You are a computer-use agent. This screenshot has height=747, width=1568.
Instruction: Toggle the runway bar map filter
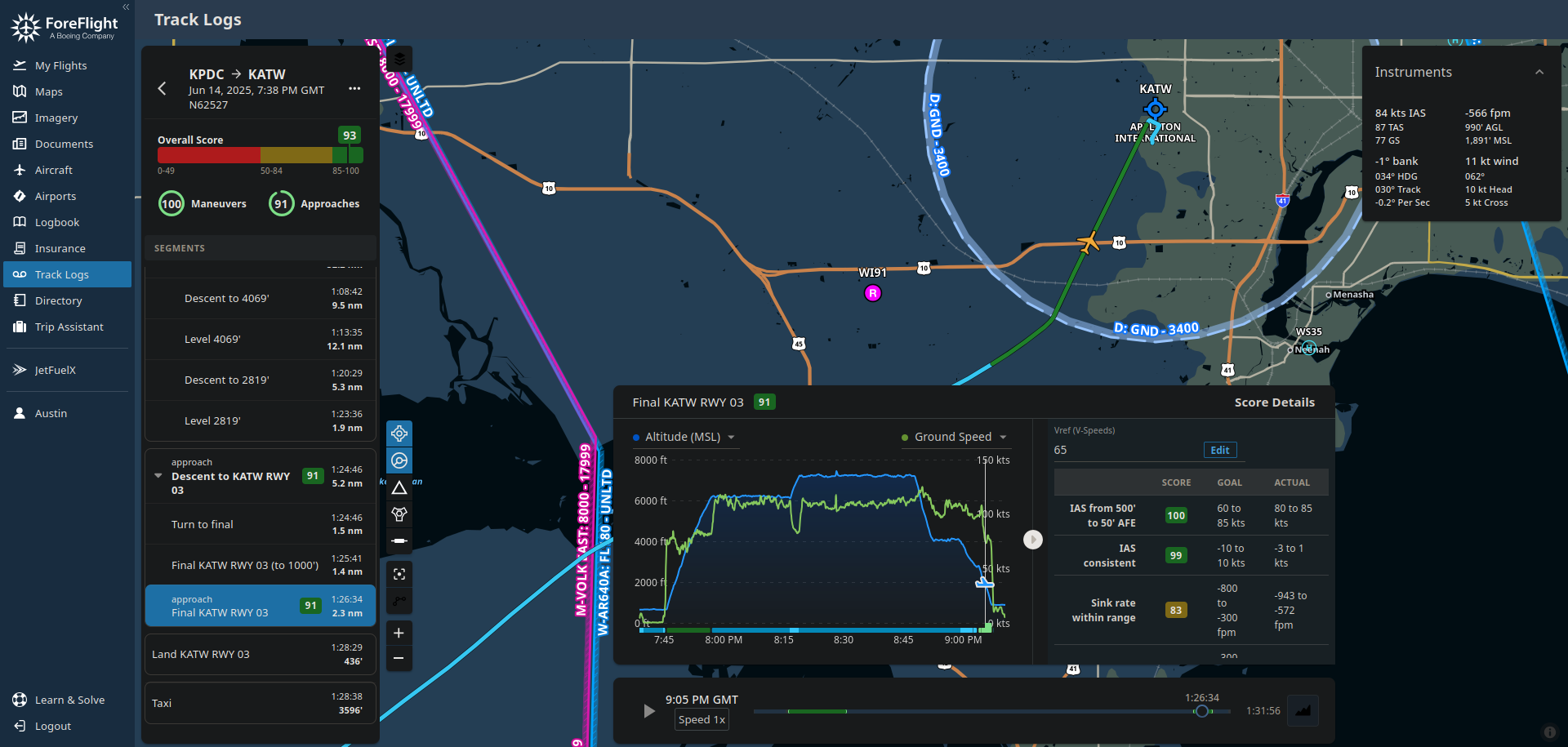399,540
